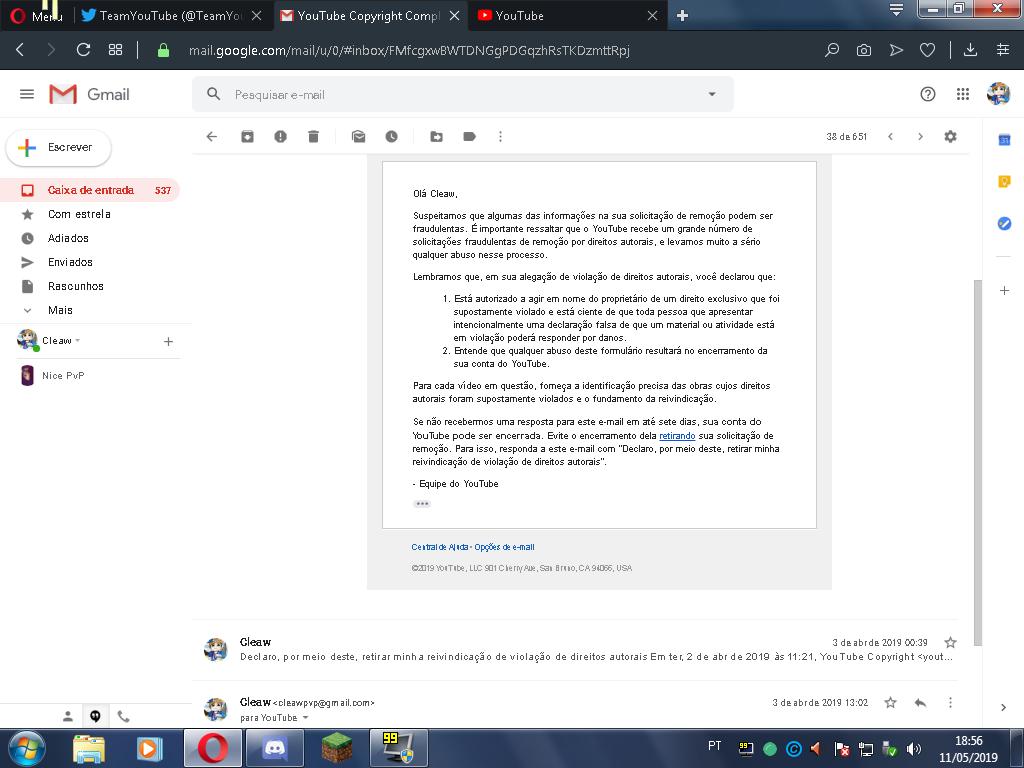Switch to hangouts contacts tab
This screenshot has width=1024, height=768.
click(67, 716)
